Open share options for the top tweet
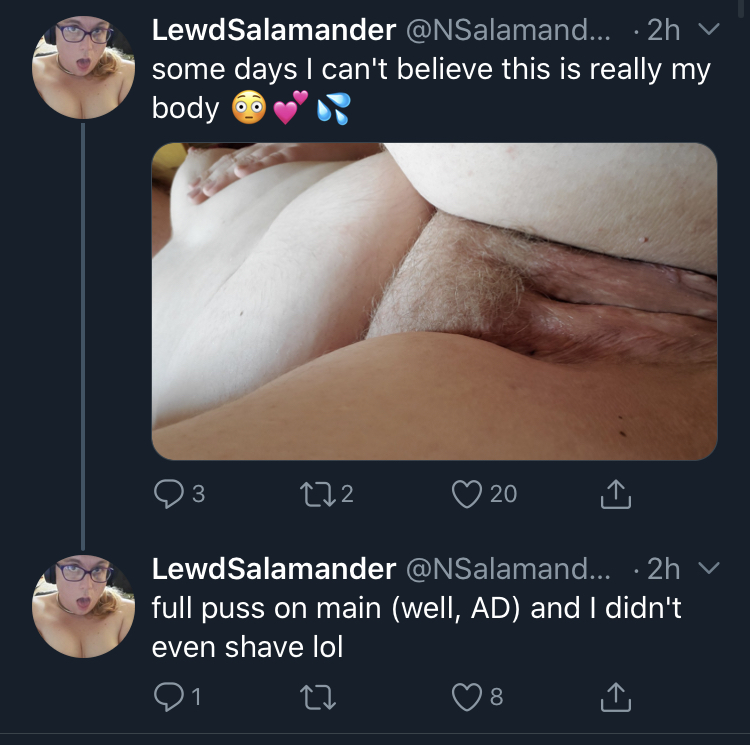Image resolution: width=750 pixels, height=745 pixels. tap(616, 494)
